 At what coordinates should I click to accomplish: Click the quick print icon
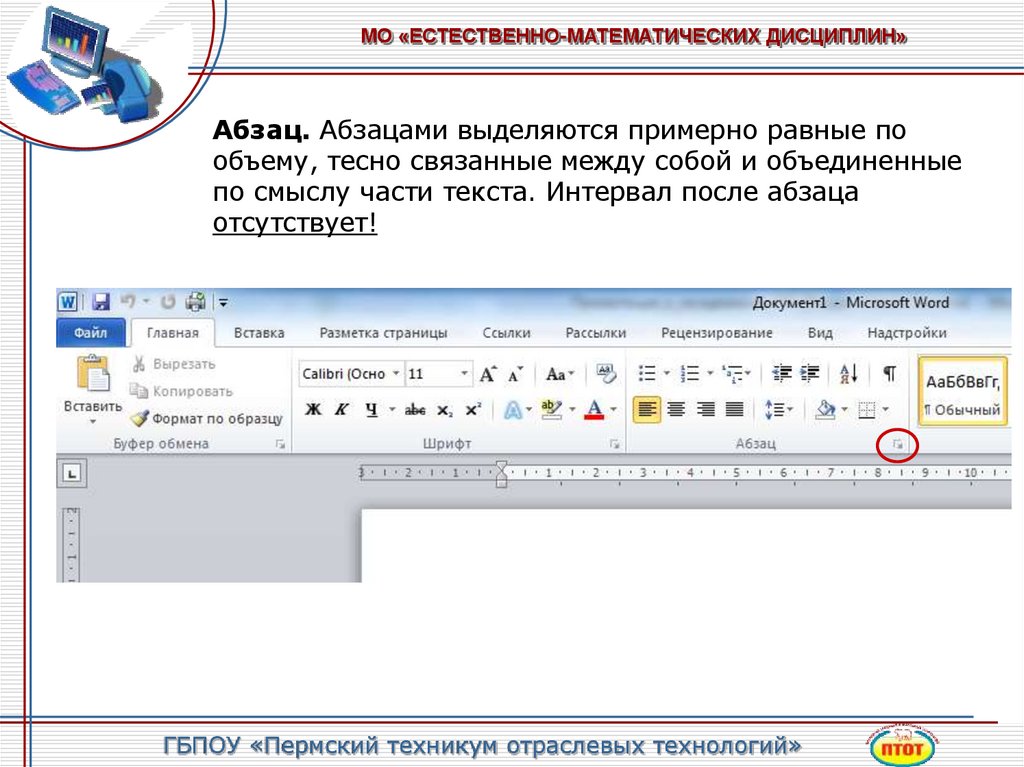coord(195,301)
